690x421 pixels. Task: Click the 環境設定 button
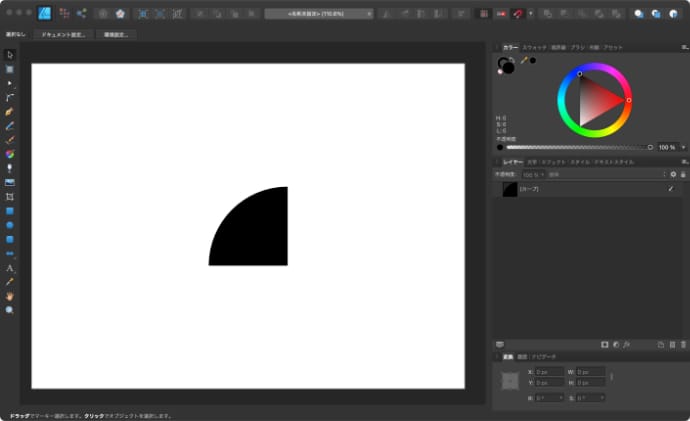tap(117, 34)
